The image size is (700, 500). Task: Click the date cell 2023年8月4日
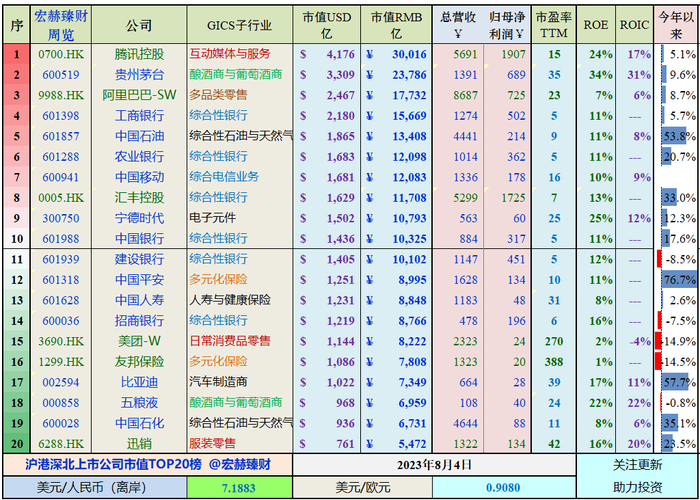point(434,465)
